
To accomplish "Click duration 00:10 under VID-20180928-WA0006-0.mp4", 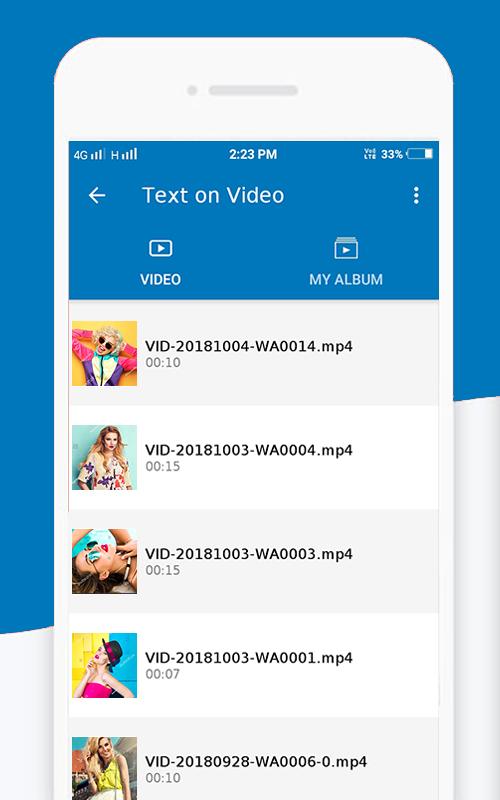I will pyautogui.click(x=163, y=779).
